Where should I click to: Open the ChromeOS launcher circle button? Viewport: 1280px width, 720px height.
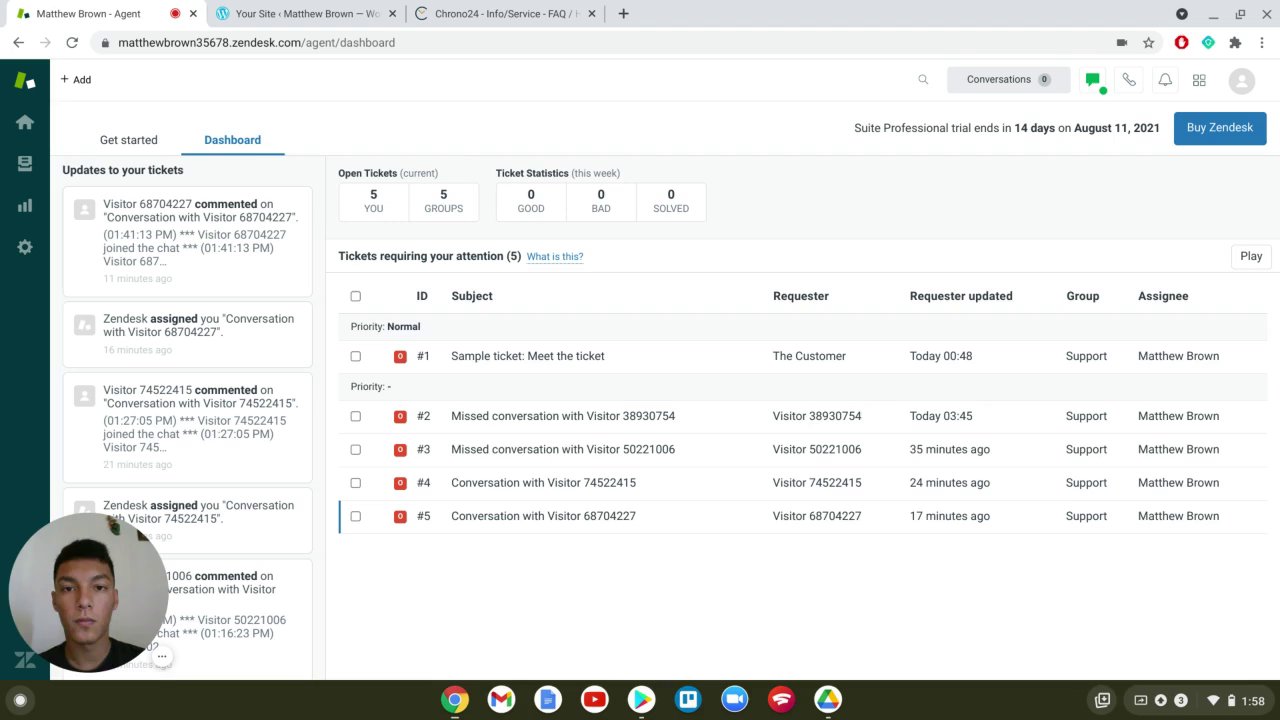[x=20, y=700]
